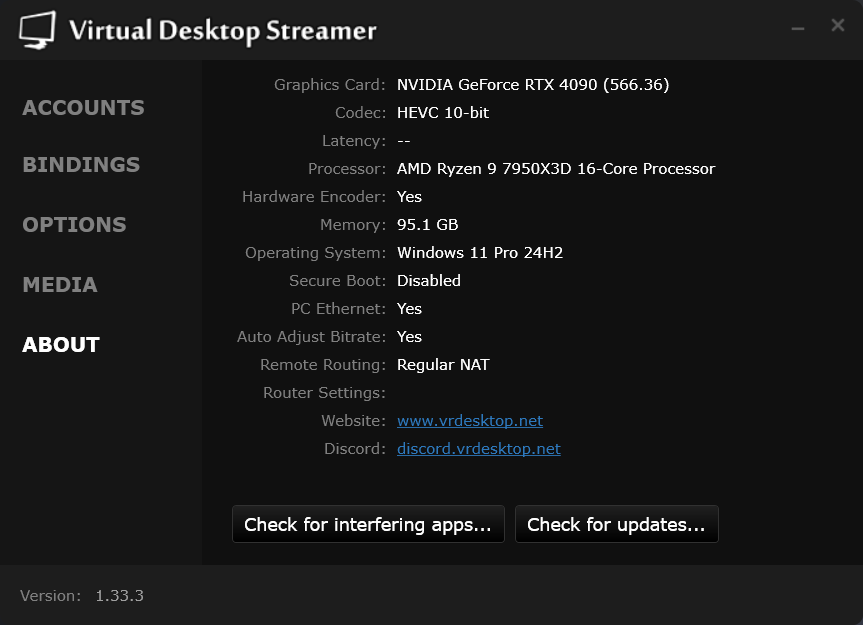Image resolution: width=863 pixels, height=625 pixels.
Task: Click the Windows 11 Pro 24H2 text
Action: point(479,252)
